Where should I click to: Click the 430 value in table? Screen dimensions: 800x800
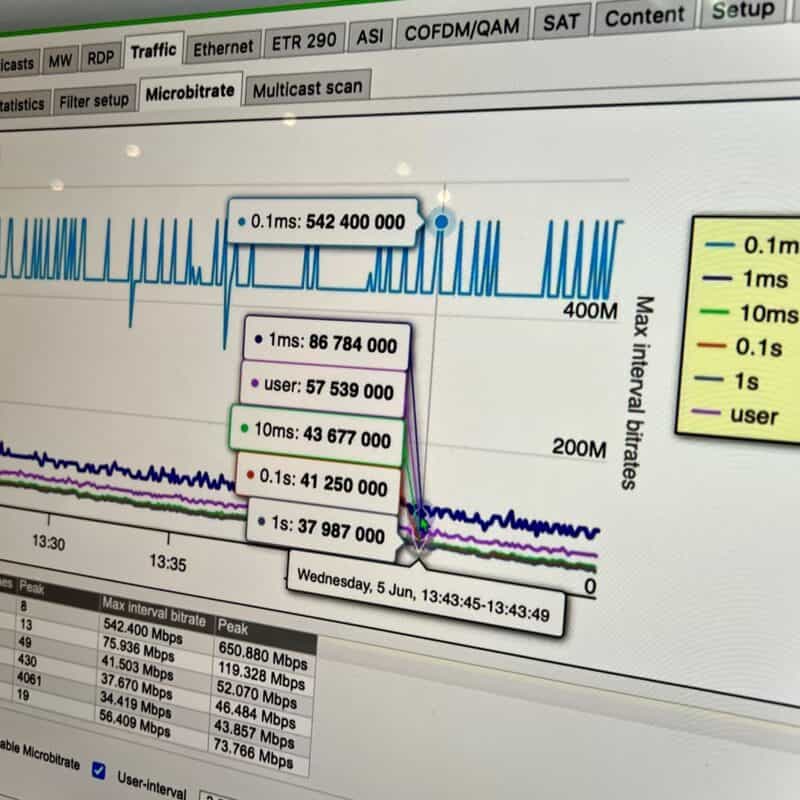[27, 660]
